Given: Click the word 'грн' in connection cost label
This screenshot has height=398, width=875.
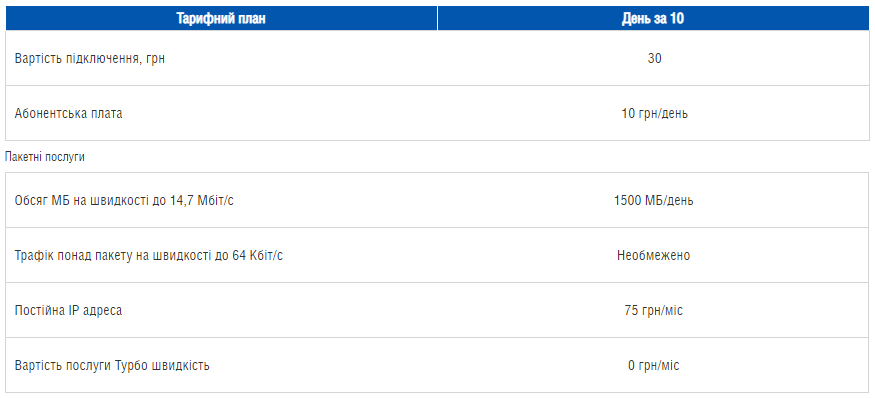Looking at the screenshot, I should point(155,59).
